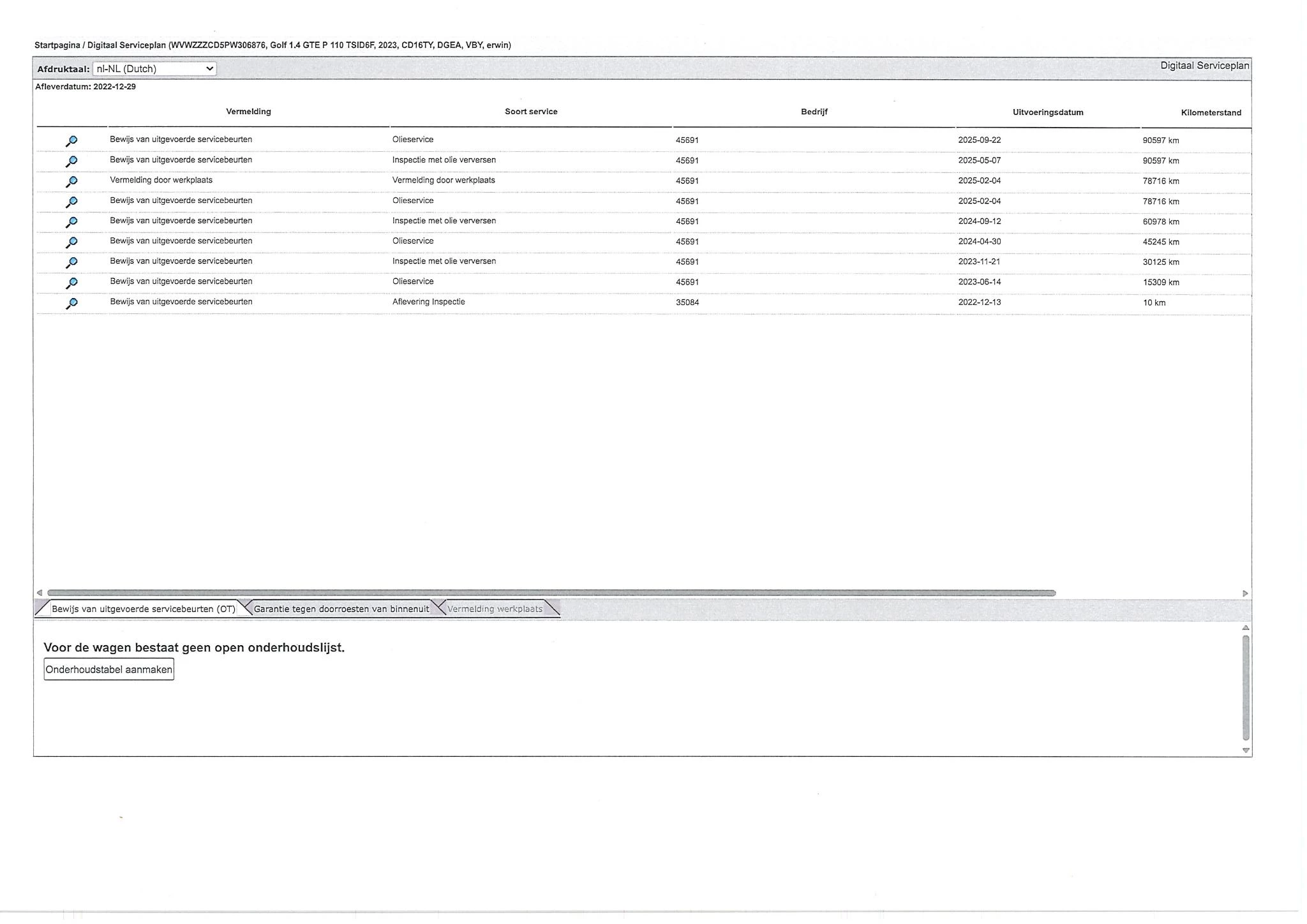Open details of 2025-09-22 Olieservice entry
This screenshot has height=924, width=1307.
(x=71, y=141)
